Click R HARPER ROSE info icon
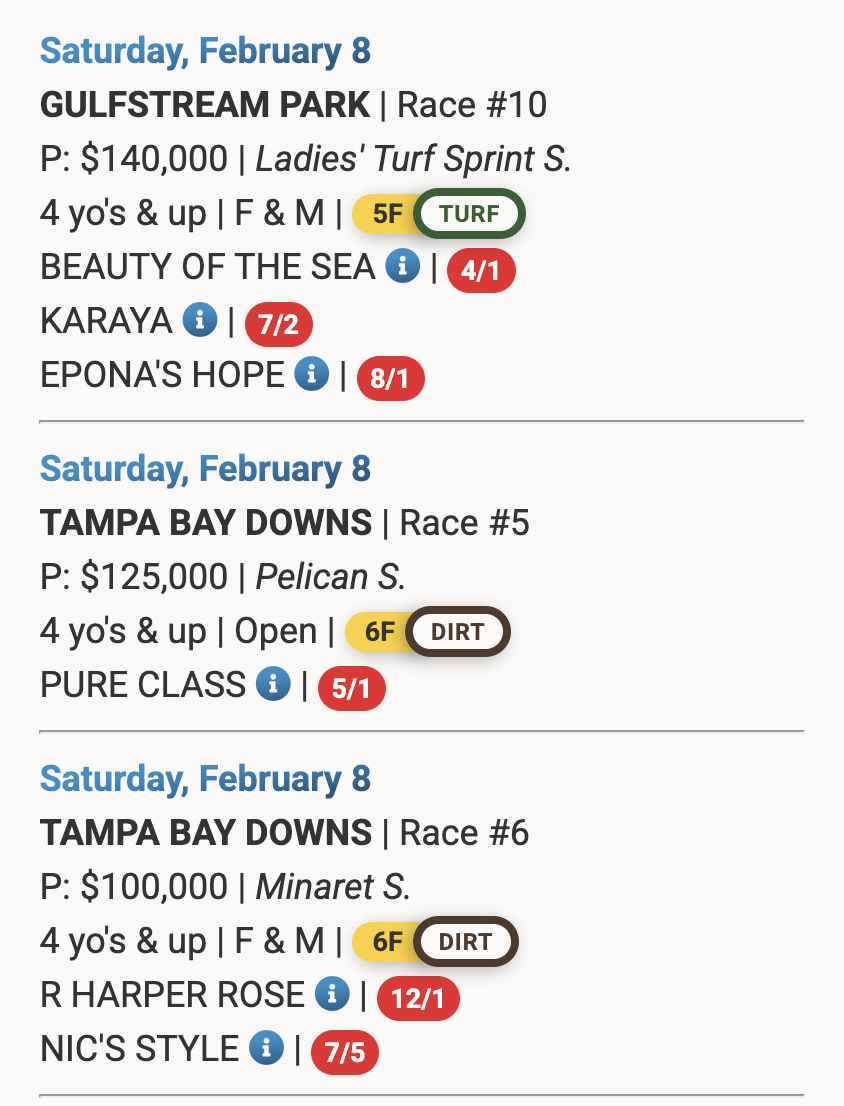 (x=332, y=994)
